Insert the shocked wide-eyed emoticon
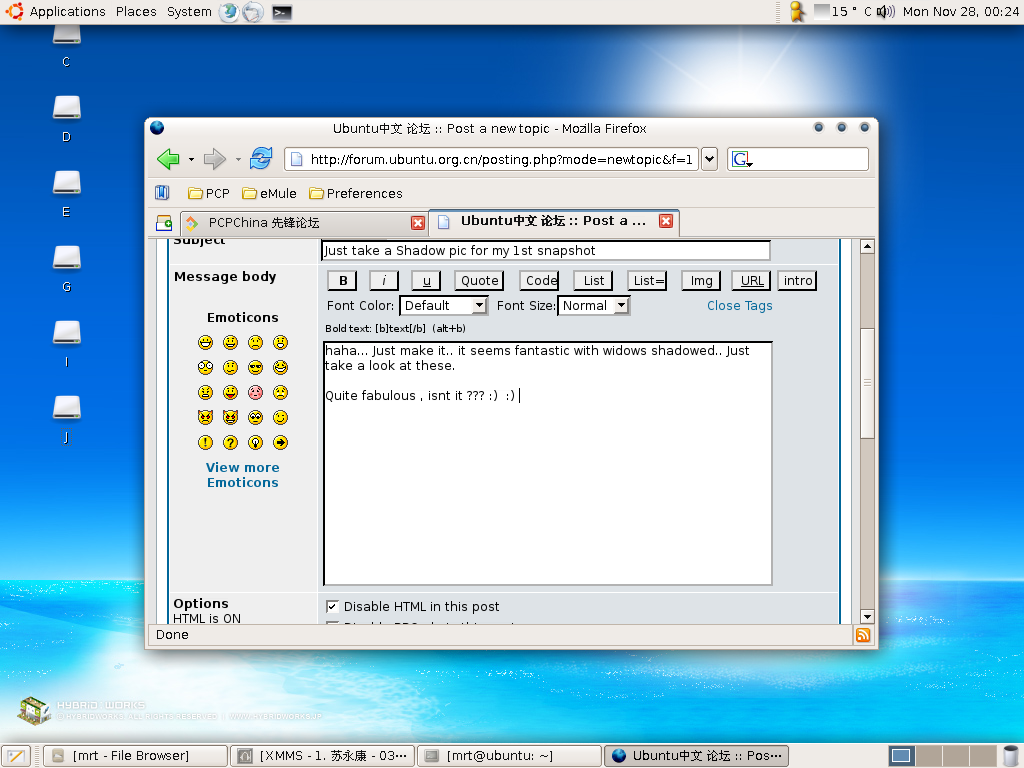The image size is (1024, 768). (205, 367)
